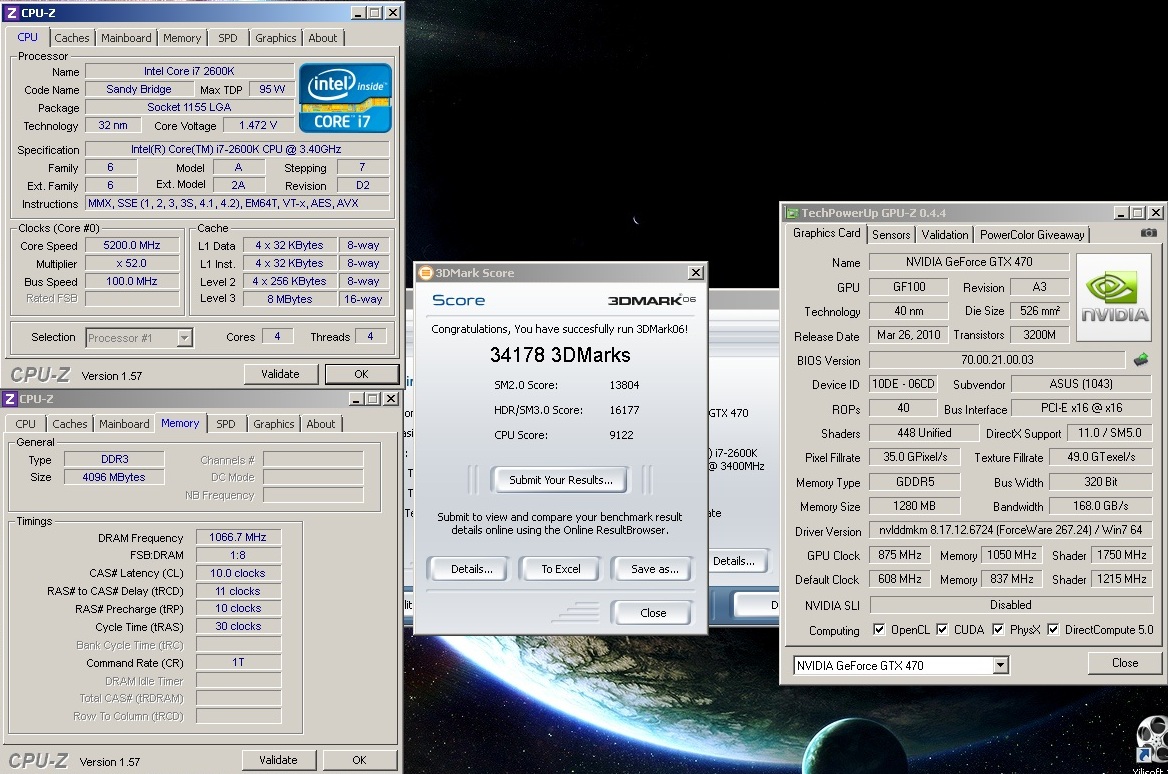Select the About tab in lower CPU-Z window
The image size is (1168, 774).
click(x=321, y=424)
